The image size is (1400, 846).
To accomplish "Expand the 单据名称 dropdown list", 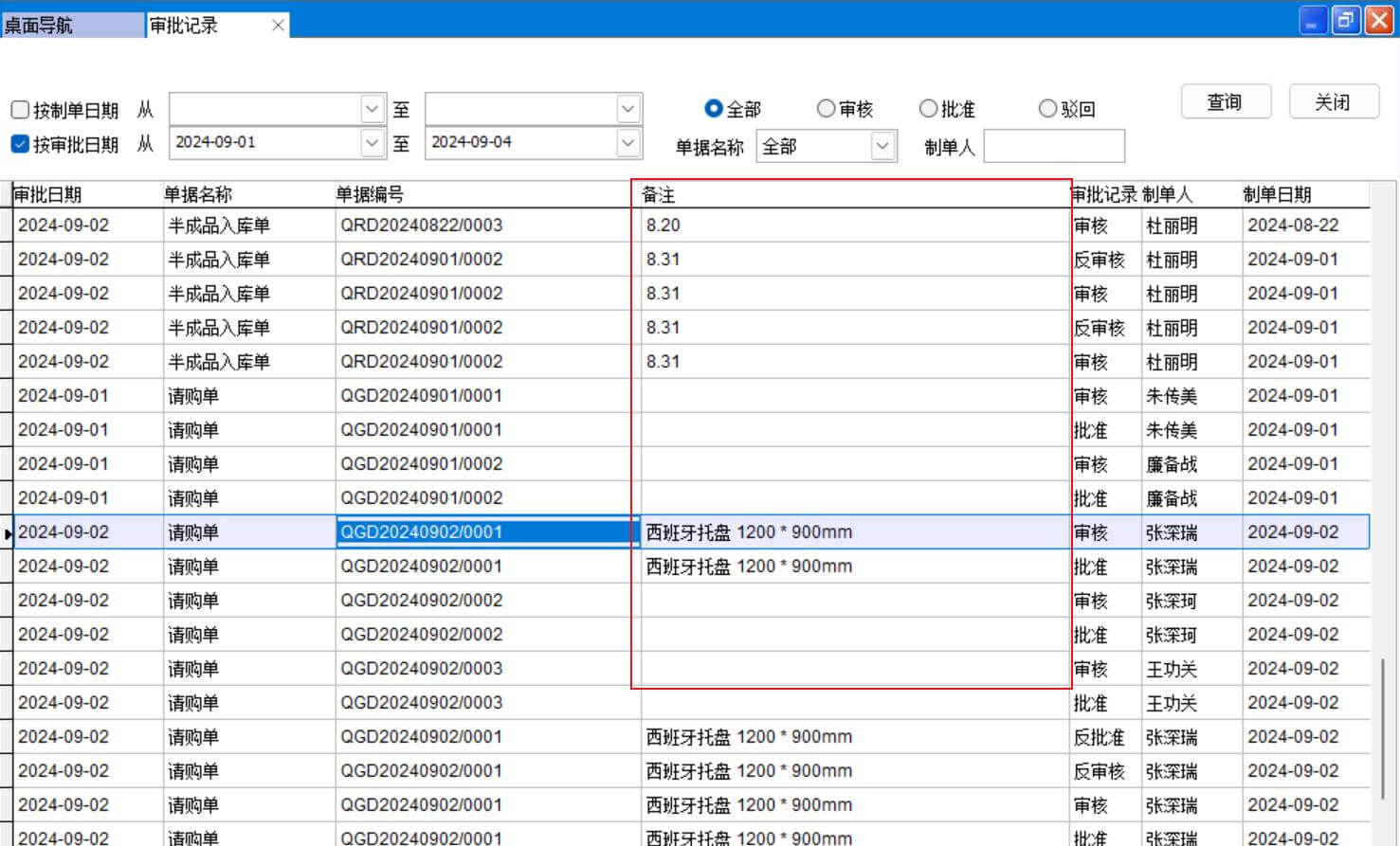I will tap(882, 147).
